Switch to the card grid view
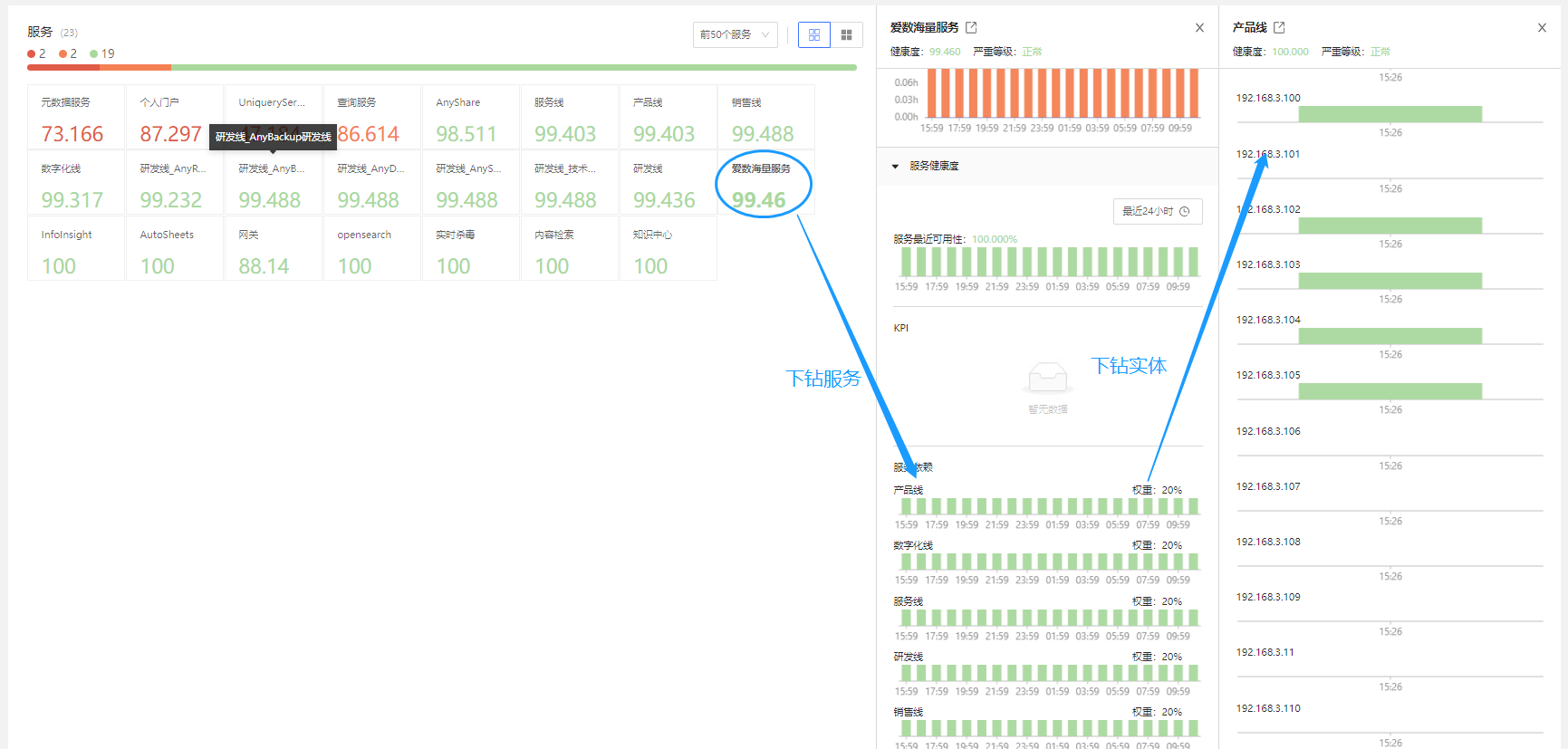The height and width of the screenshot is (749, 1568). click(814, 34)
